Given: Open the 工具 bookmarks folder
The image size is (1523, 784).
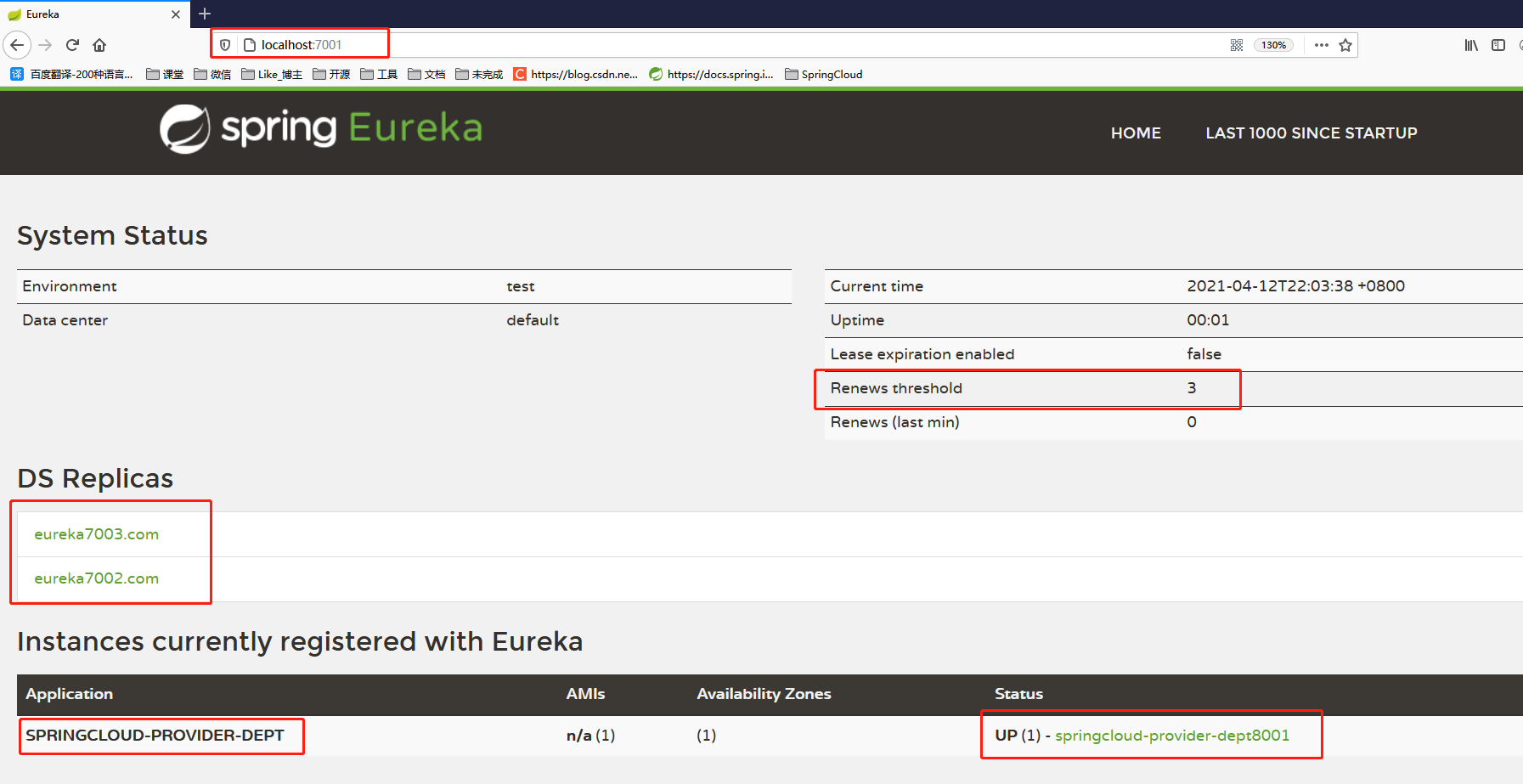Looking at the screenshot, I should (379, 75).
